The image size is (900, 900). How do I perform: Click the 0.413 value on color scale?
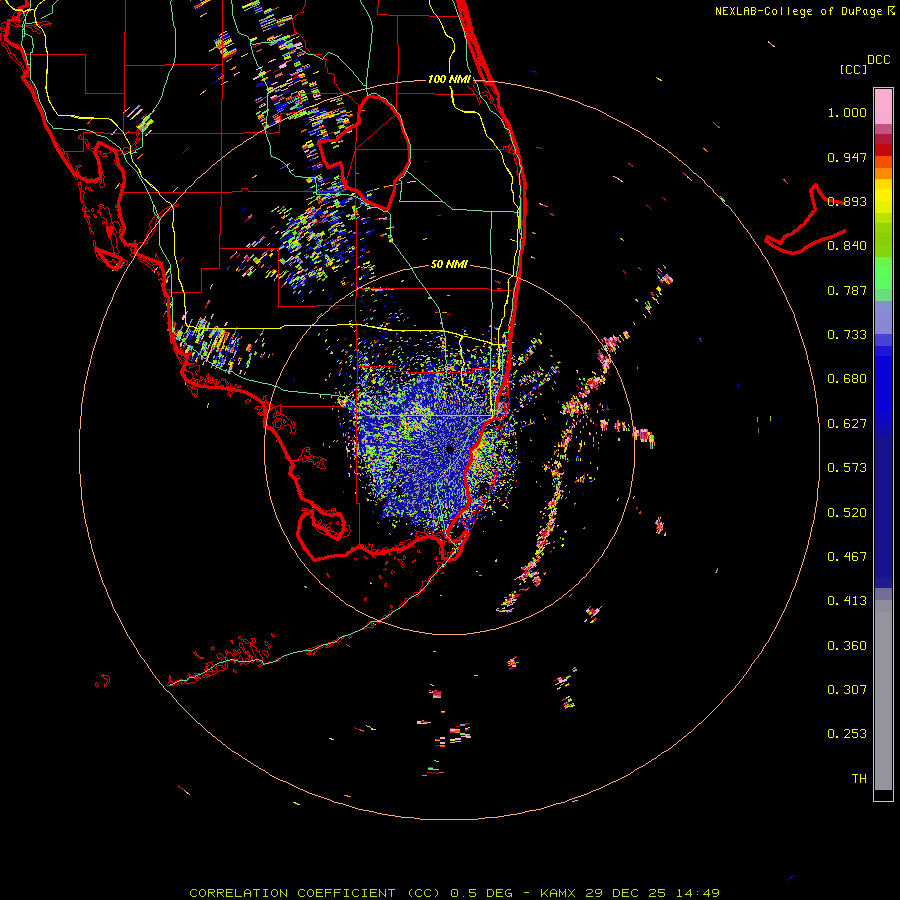(847, 601)
